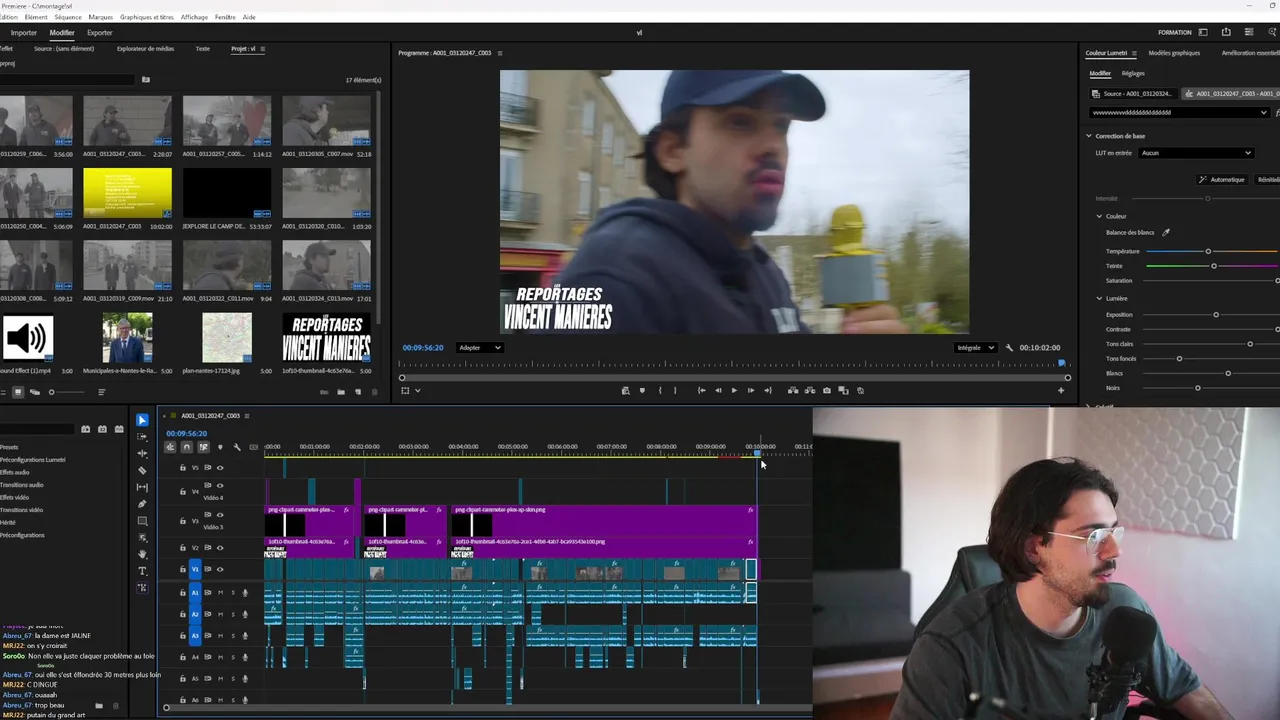
Task: Select the Pen tool in timeline toolbar
Action: [x=142, y=504]
